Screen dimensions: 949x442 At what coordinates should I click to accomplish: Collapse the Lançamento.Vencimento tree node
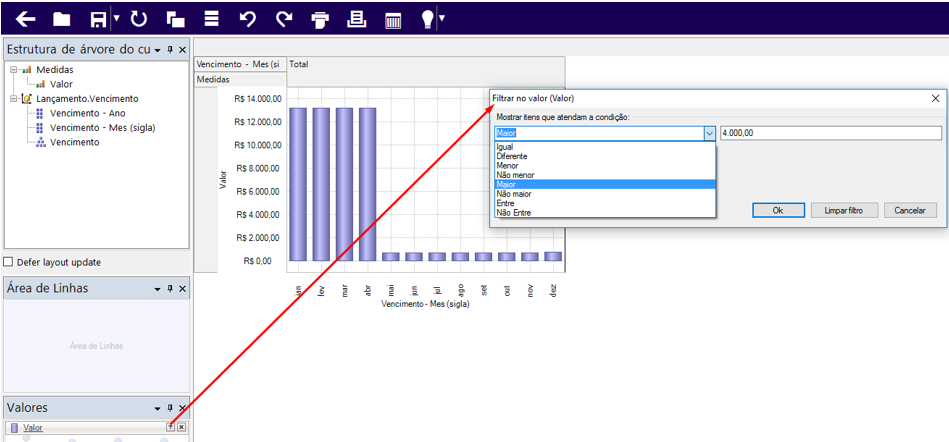pos(13,98)
